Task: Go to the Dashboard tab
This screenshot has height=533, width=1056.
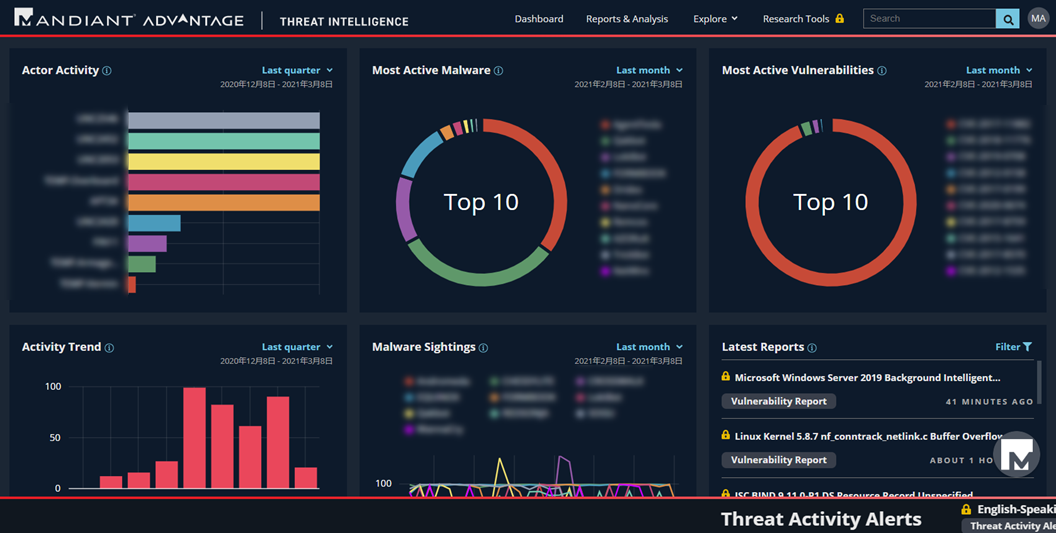Action: click(539, 19)
